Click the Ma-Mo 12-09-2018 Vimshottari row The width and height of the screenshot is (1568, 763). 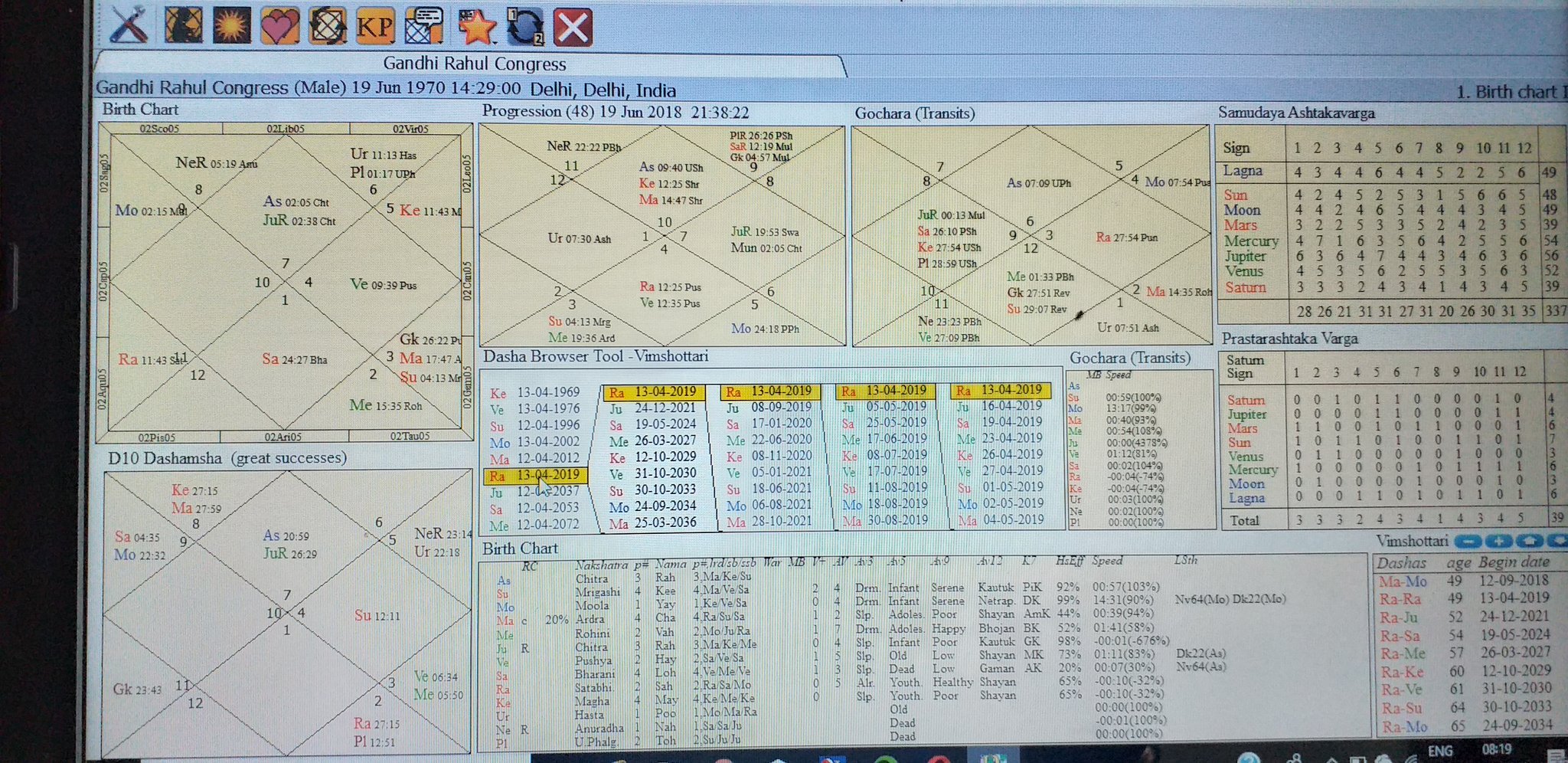1464,581
